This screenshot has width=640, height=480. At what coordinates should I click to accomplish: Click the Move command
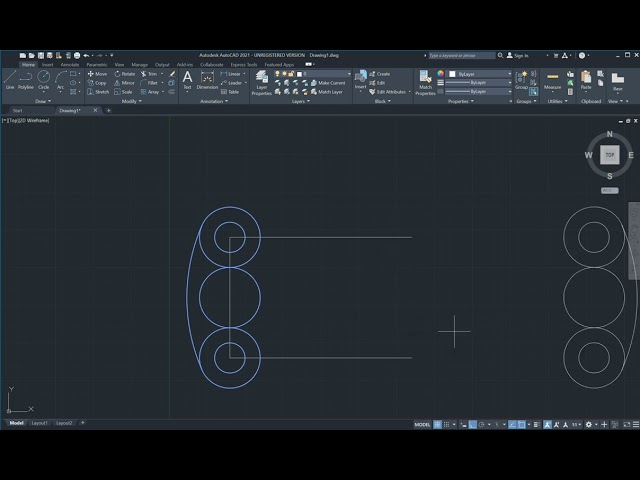point(97,74)
